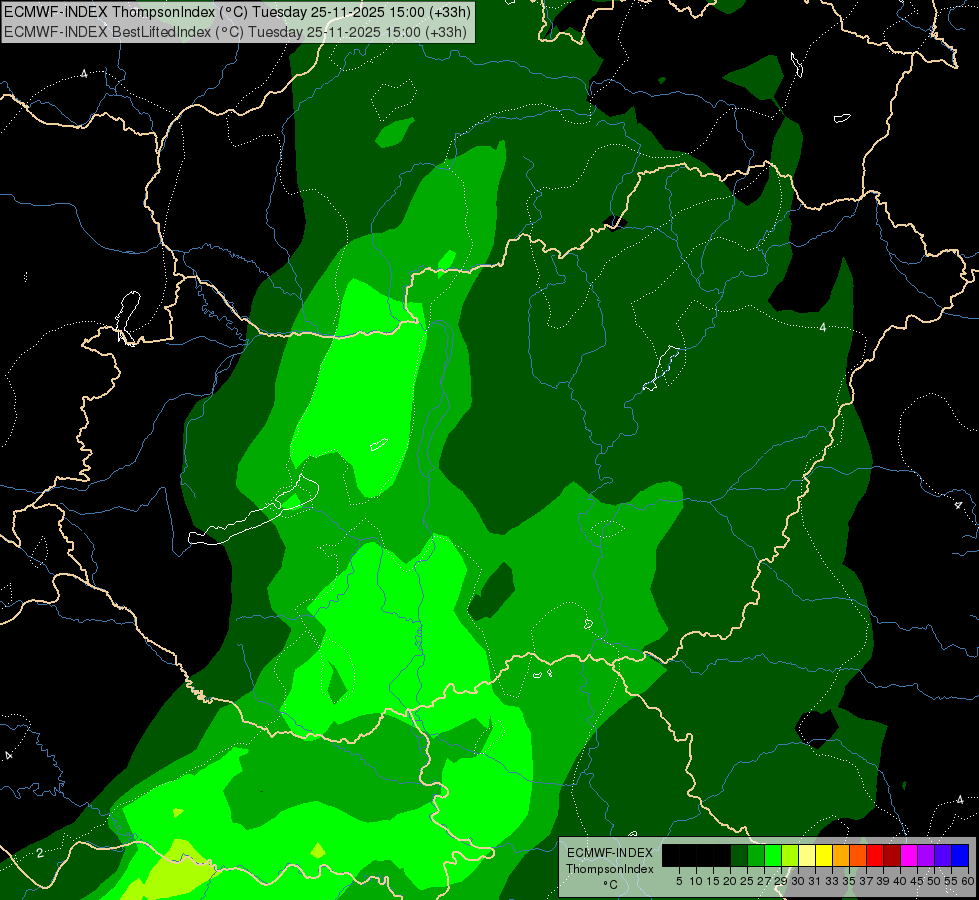Click the legend tick value 27
The image size is (979, 900).
coord(764,881)
